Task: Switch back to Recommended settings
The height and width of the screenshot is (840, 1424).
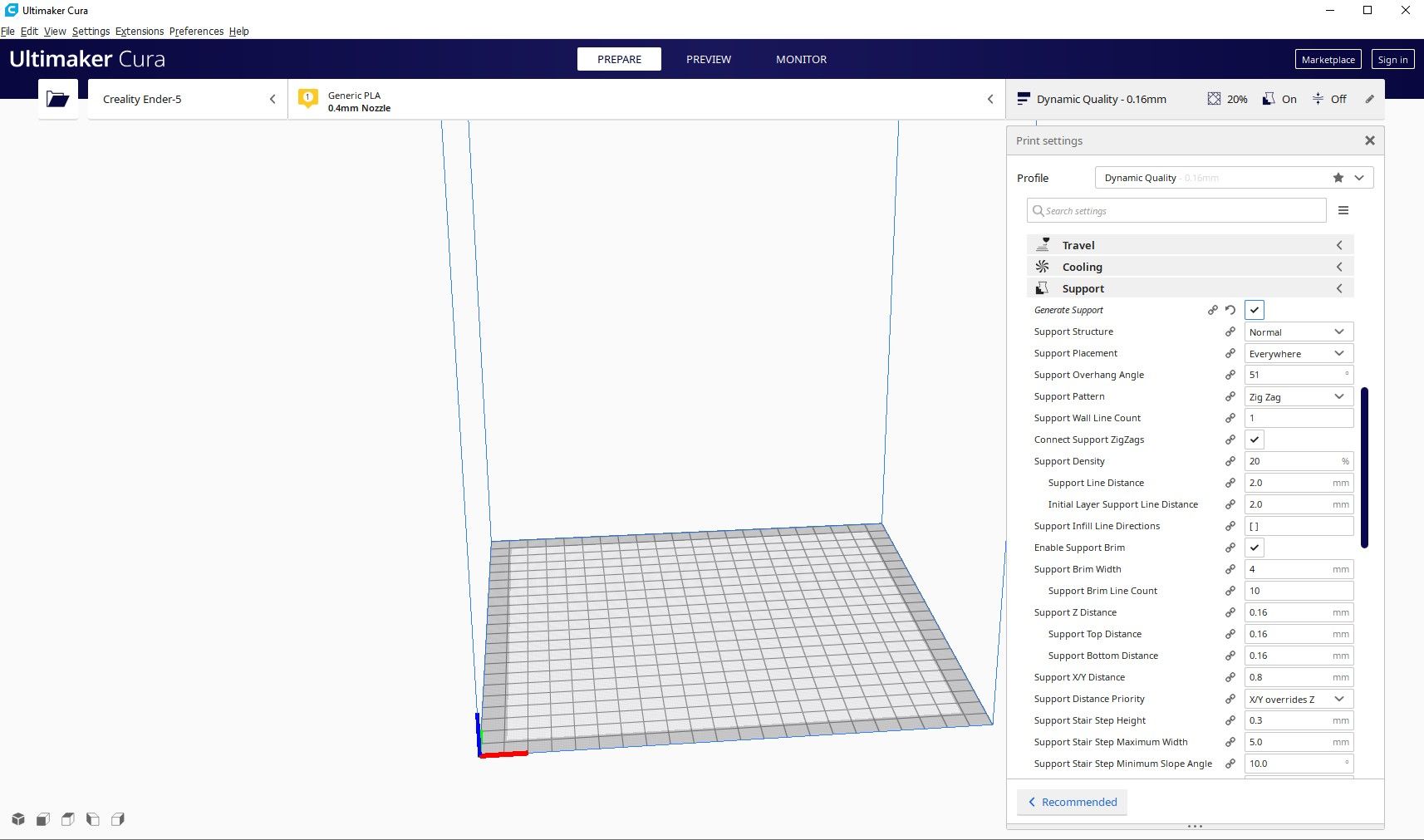Action: (x=1072, y=802)
